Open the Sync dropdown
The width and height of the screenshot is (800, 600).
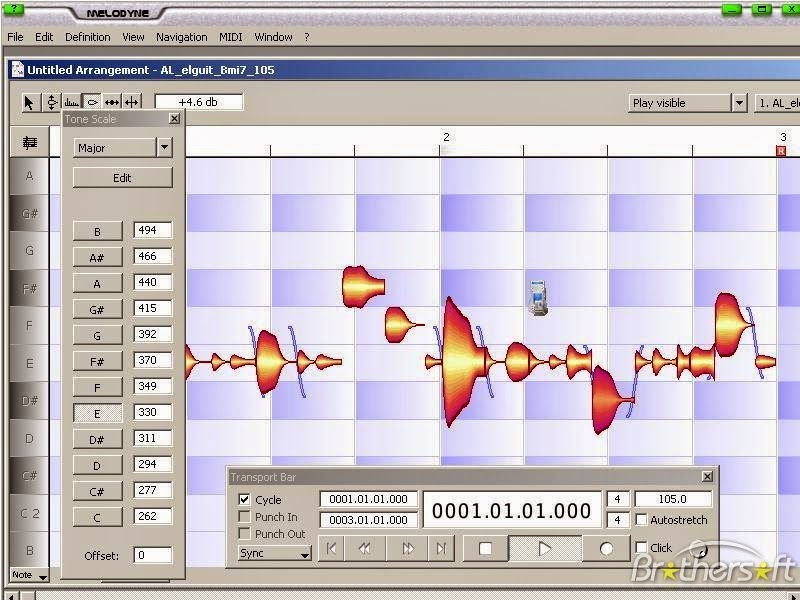[x=274, y=553]
